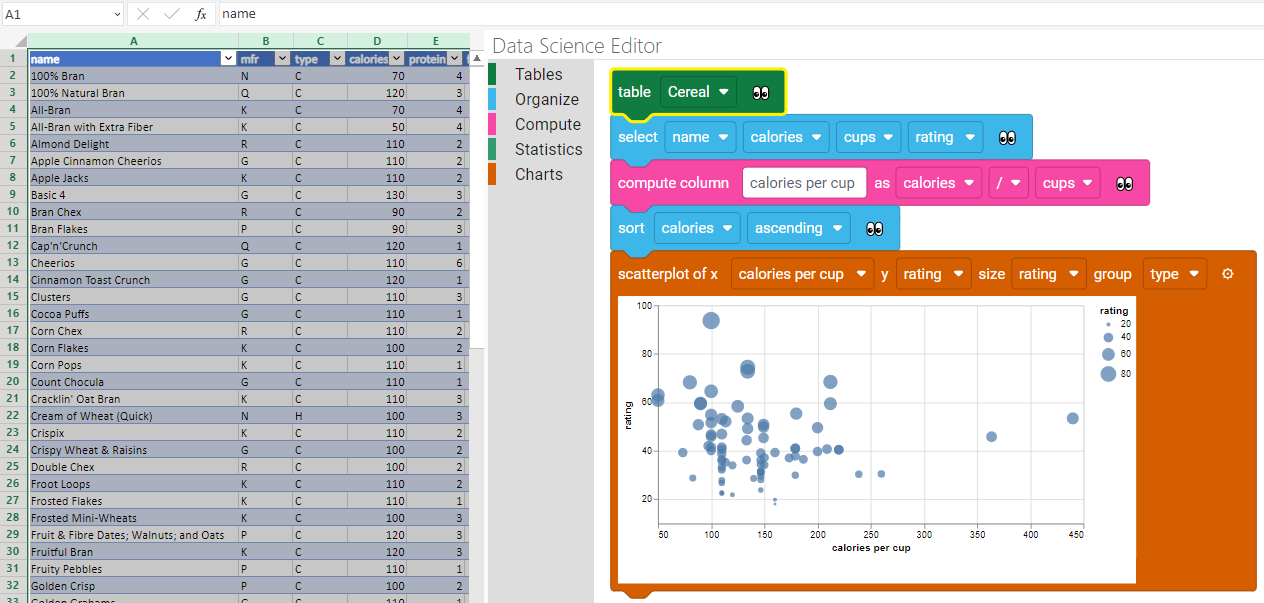The width and height of the screenshot is (1264, 603).
Task: Select the Organize category
Action: tap(547, 99)
